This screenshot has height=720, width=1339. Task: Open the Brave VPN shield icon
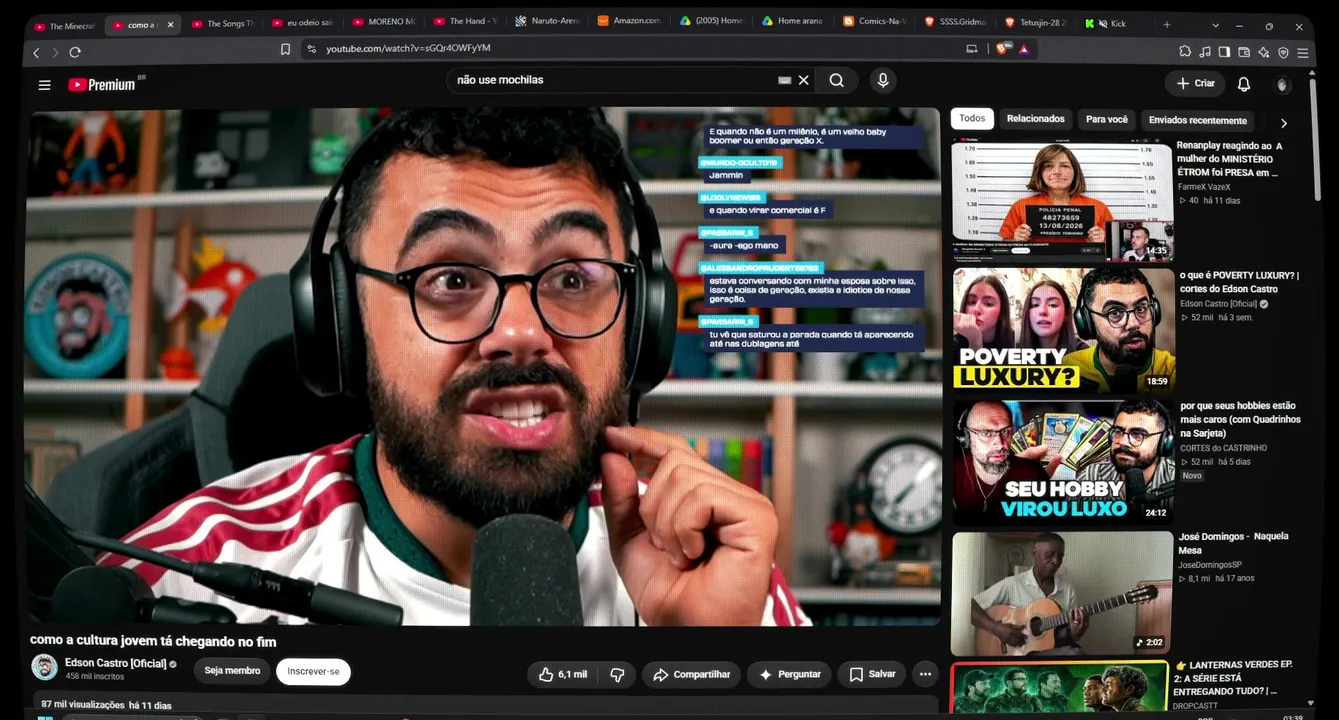pos(1283,52)
